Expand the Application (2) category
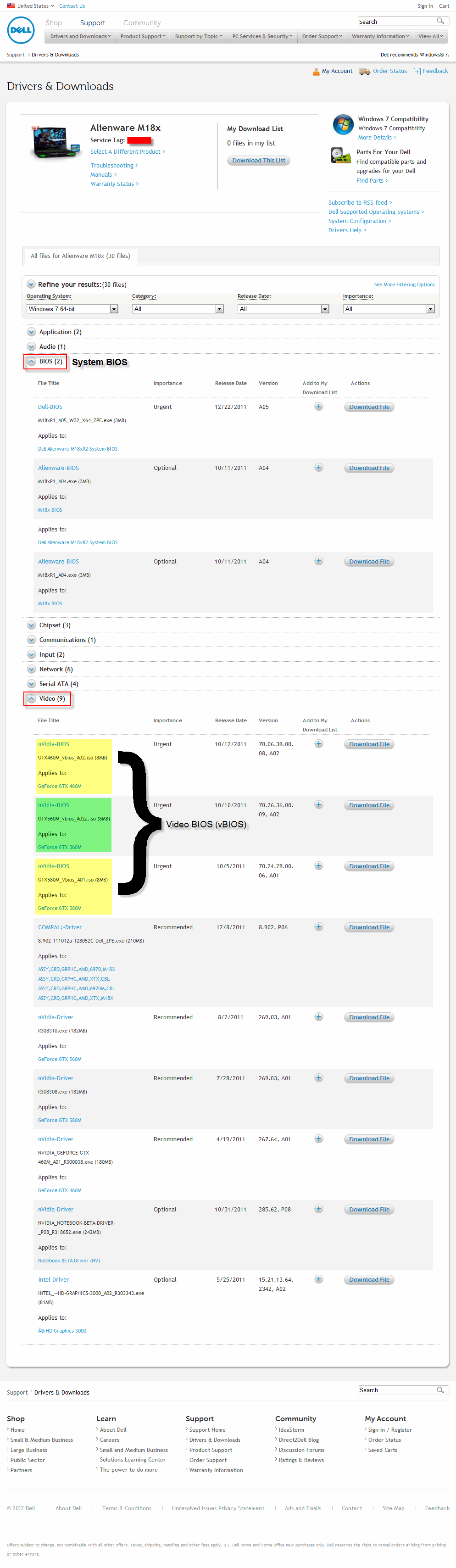456x1568 pixels. tap(32, 332)
